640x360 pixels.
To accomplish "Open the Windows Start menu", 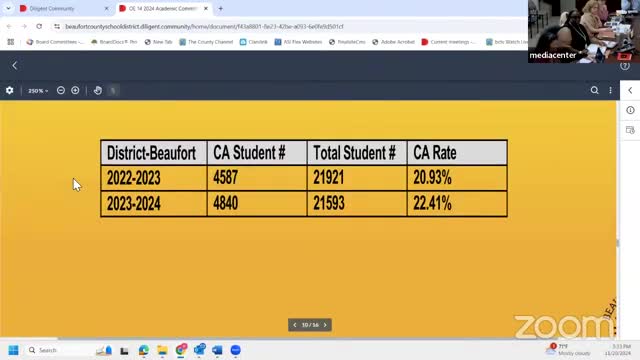I will click(x=13, y=350).
